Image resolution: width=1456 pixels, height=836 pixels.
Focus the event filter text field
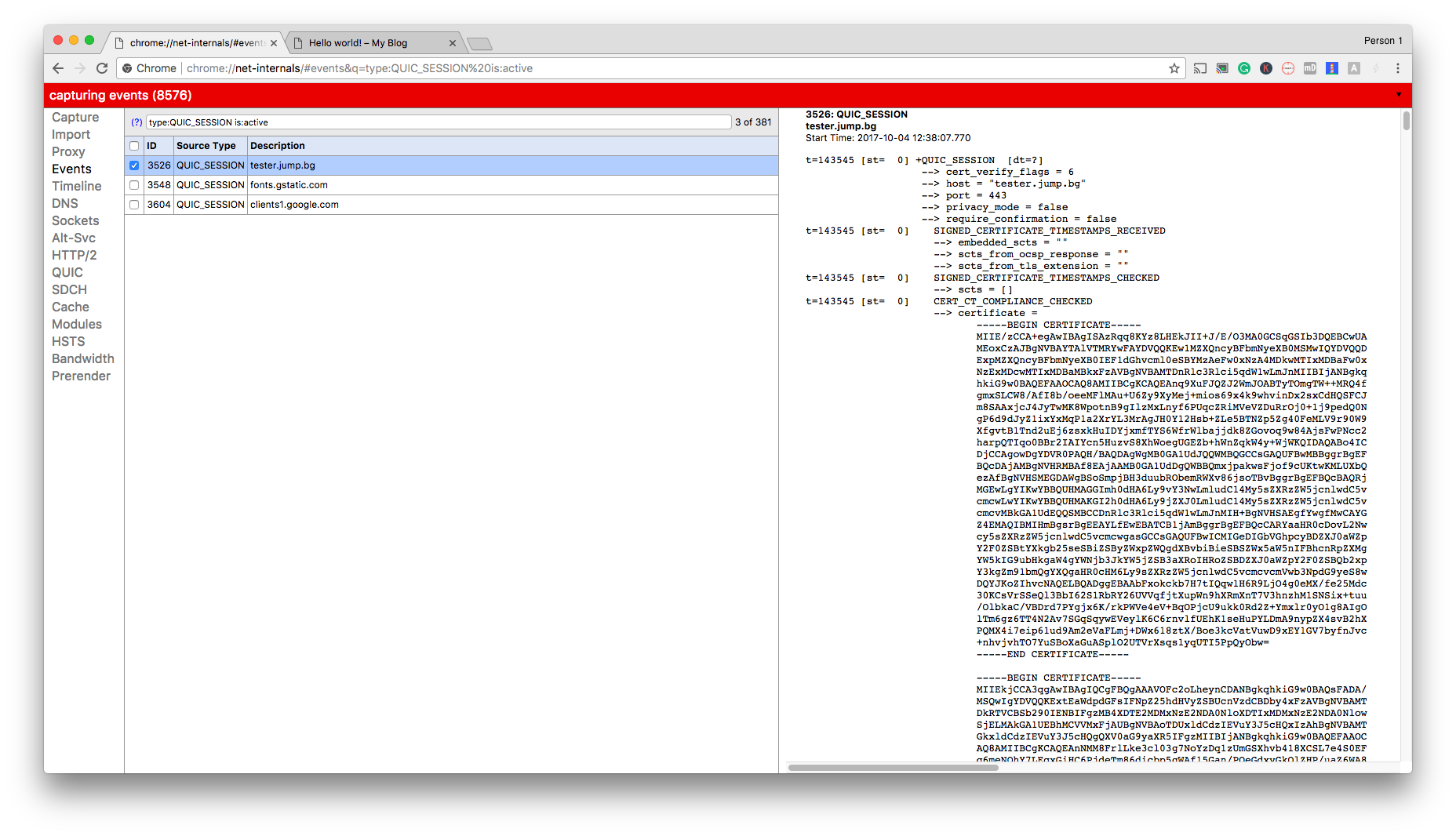(x=438, y=122)
